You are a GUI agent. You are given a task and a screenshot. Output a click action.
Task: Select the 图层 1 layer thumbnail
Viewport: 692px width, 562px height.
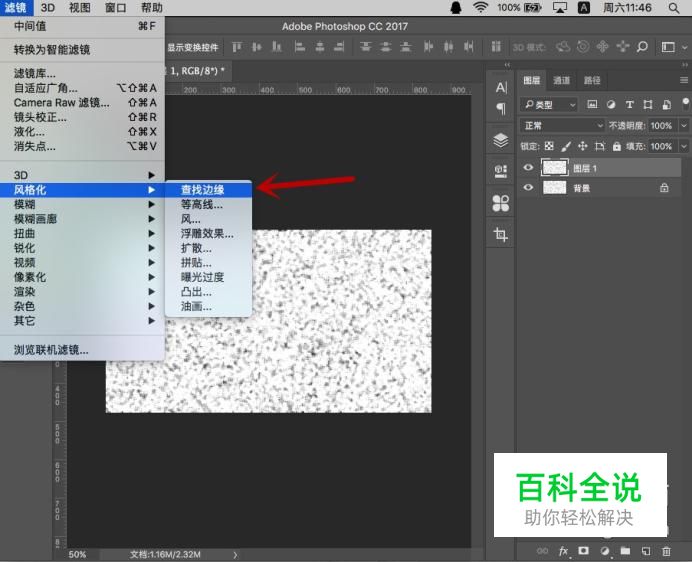(x=554, y=168)
